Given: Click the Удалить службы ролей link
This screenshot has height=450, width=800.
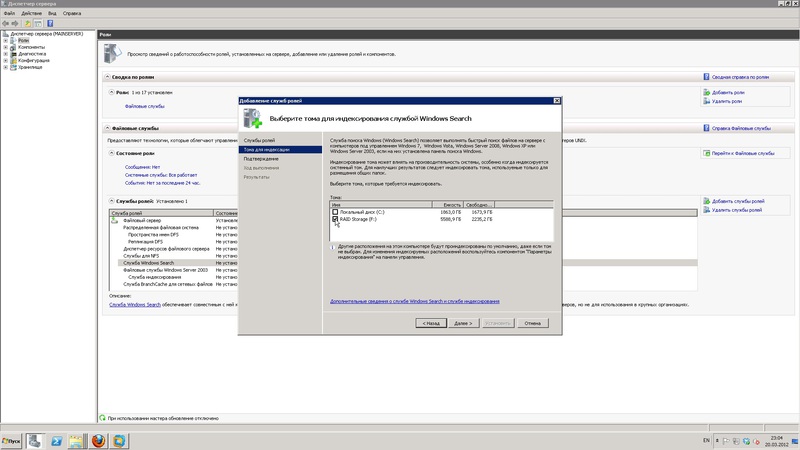Looking at the screenshot, I should coord(737,210).
